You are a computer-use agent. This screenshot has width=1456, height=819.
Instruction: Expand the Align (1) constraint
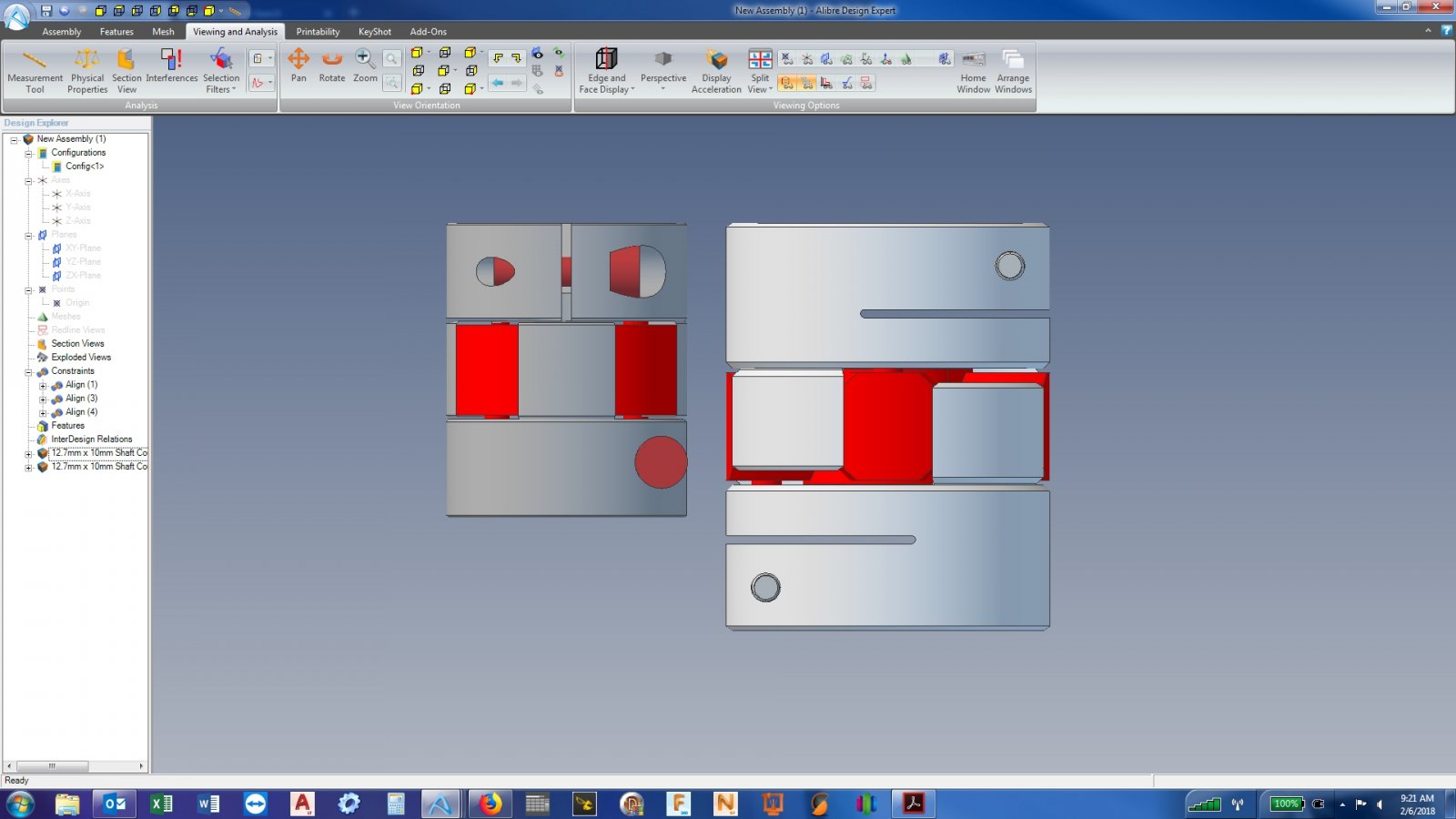[43, 385]
